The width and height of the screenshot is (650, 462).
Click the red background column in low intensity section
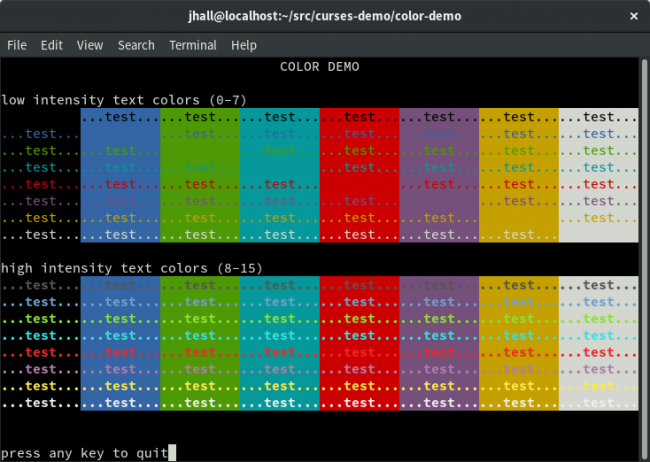[x=360, y=175]
